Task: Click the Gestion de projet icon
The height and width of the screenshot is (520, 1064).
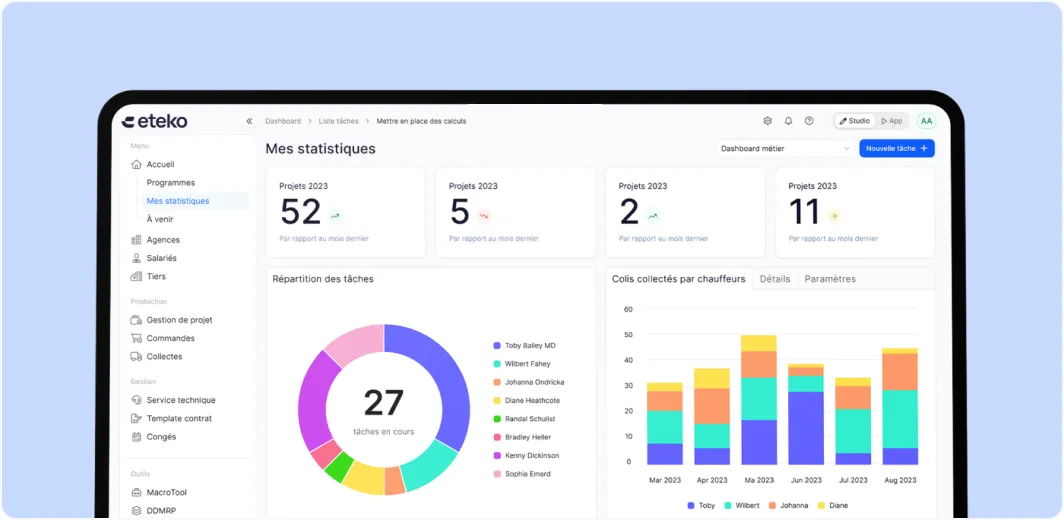Action: click(x=136, y=320)
